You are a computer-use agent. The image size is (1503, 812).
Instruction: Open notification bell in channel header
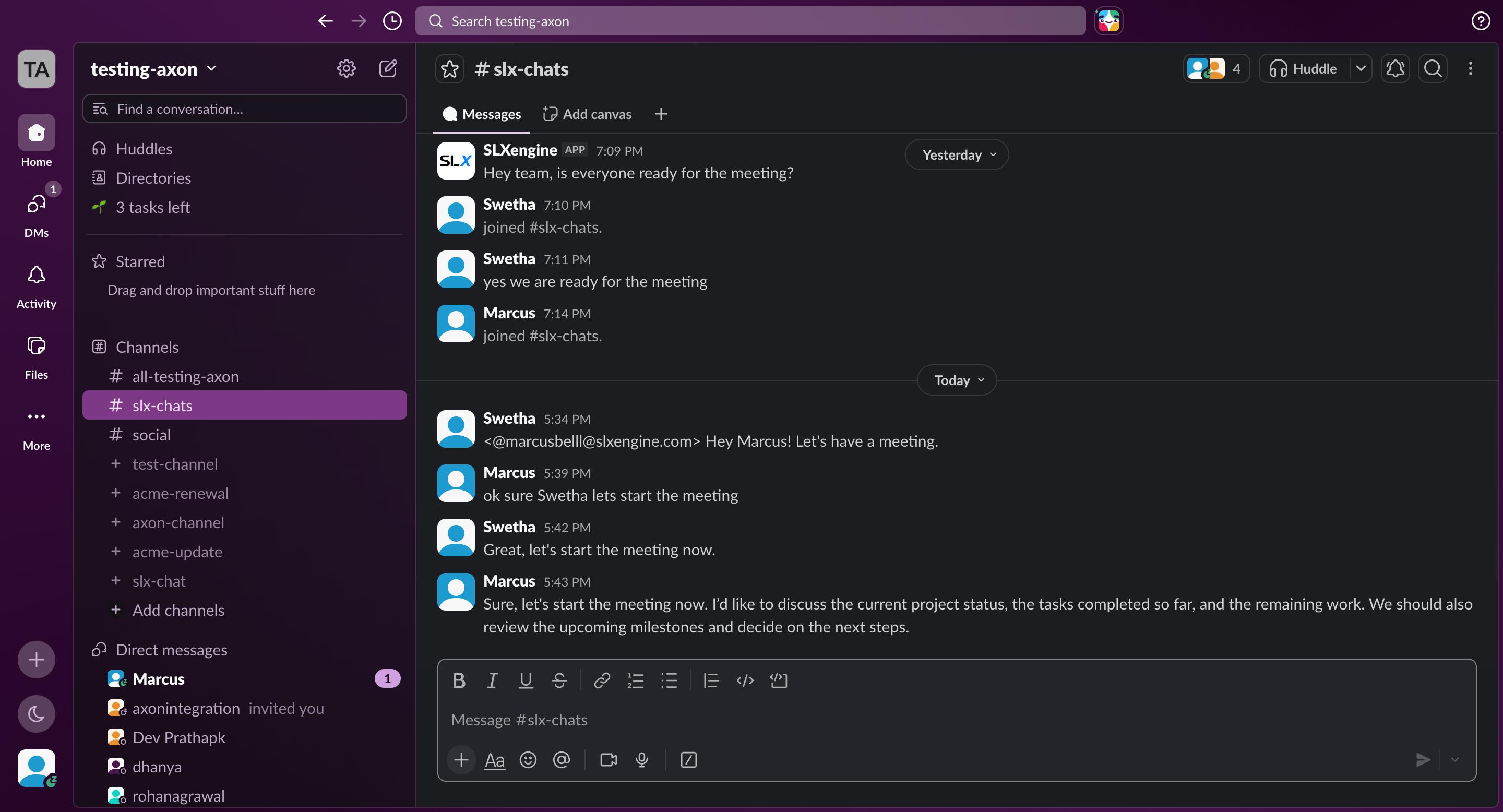click(1395, 69)
